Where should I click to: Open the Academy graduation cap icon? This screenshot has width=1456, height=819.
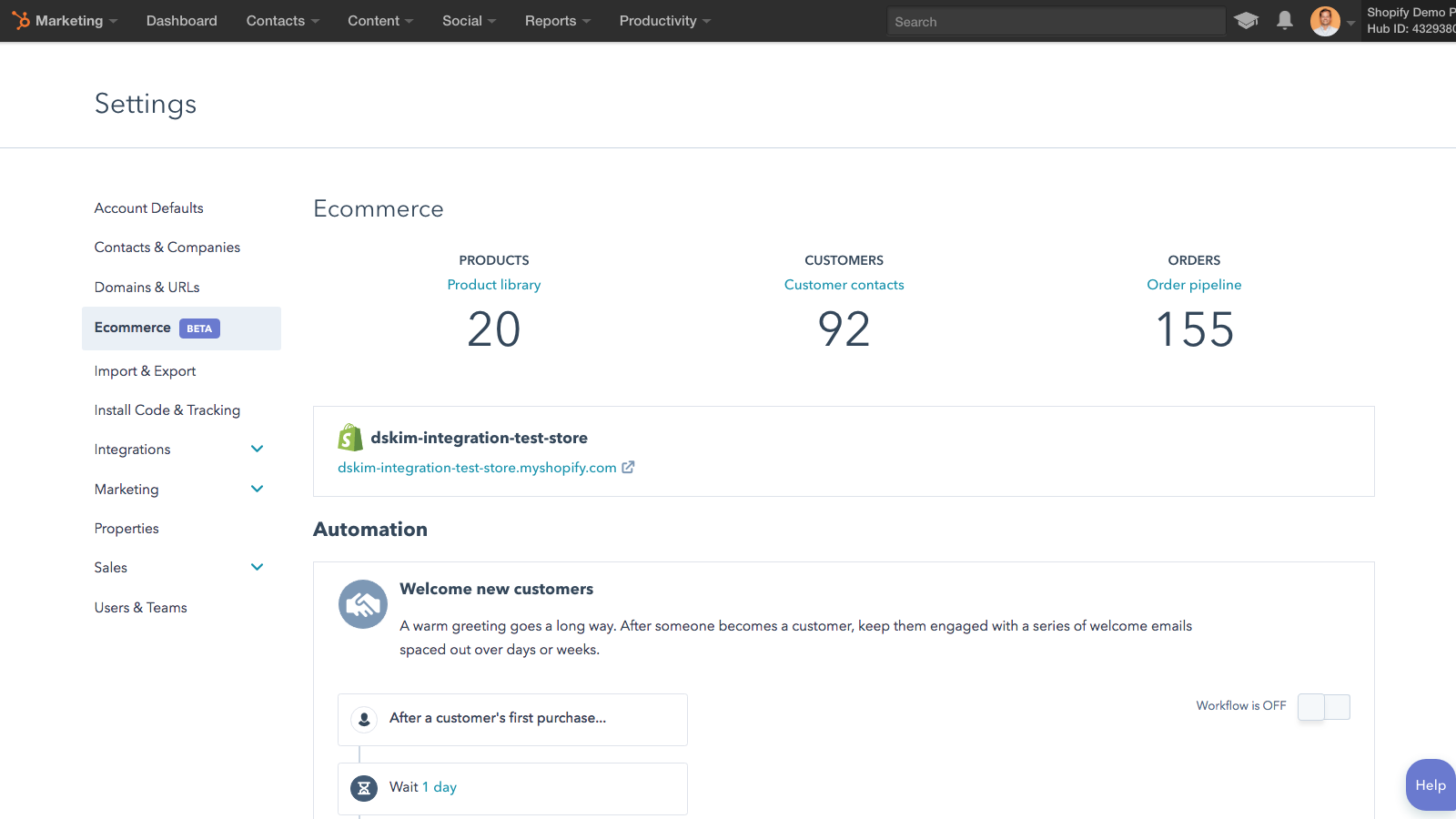pos(1246,20)
